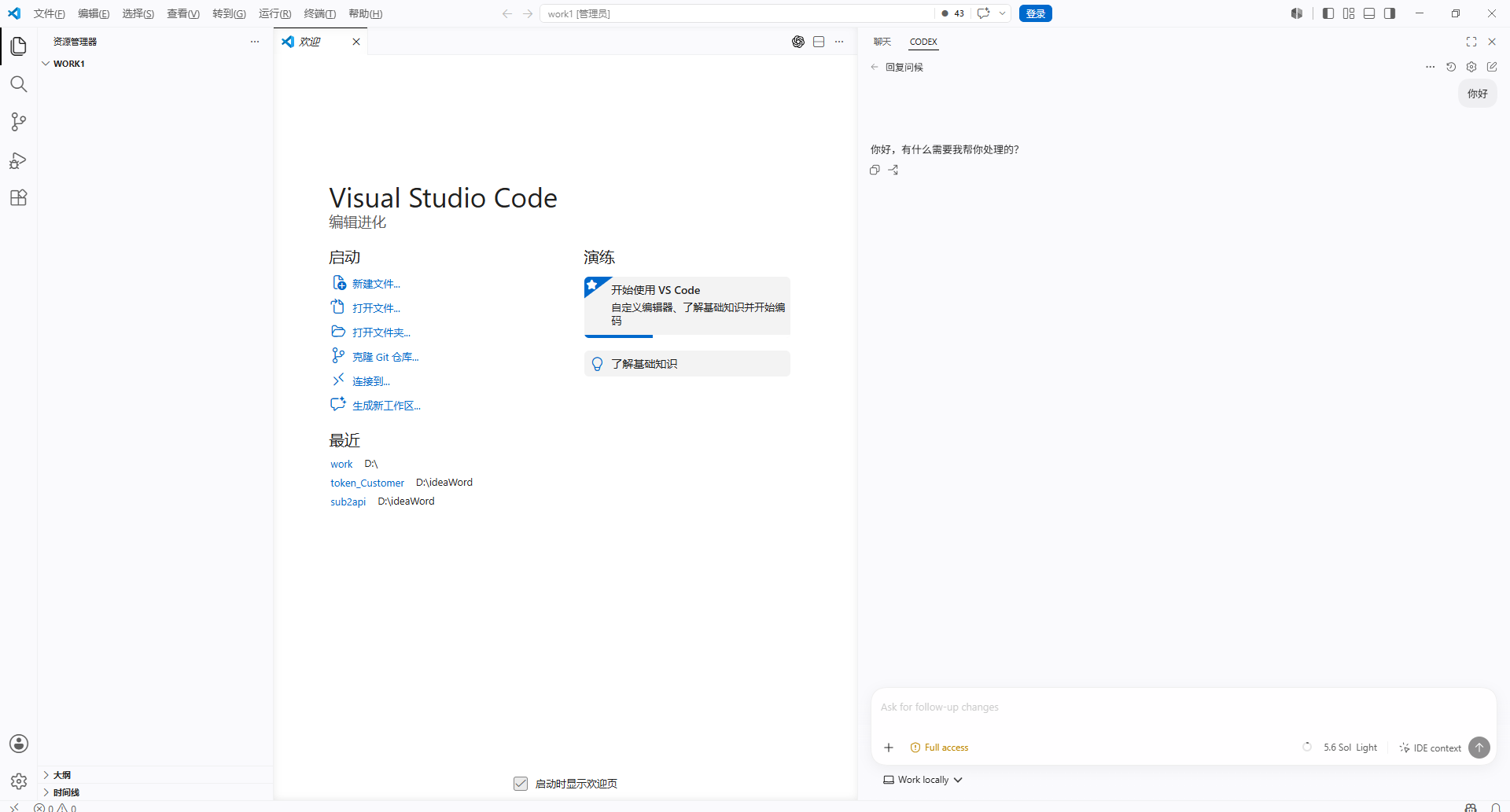Click the Codex OpenAI icon in editor toolbar
Screen dimensions: 1510x812
798,42
